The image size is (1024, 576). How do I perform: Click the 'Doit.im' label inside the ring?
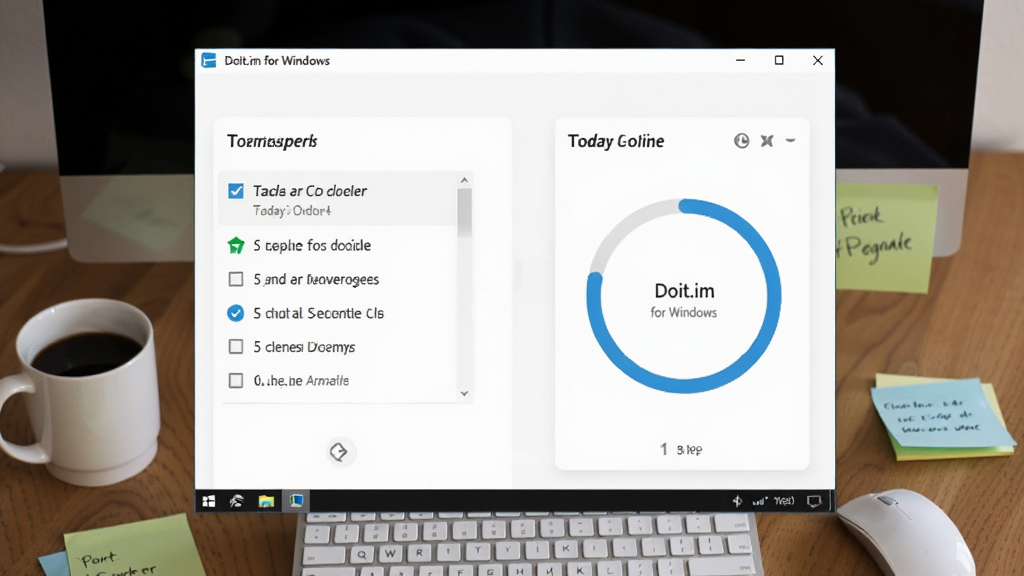tap(684, 291)
